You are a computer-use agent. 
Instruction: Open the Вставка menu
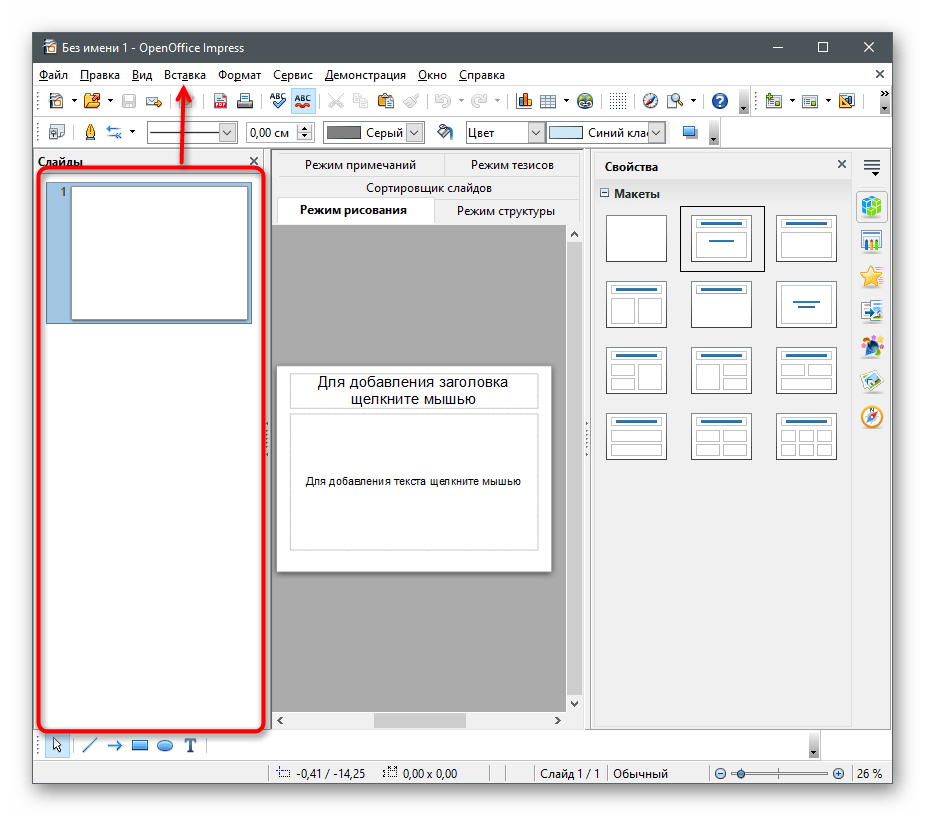[185, 75]
